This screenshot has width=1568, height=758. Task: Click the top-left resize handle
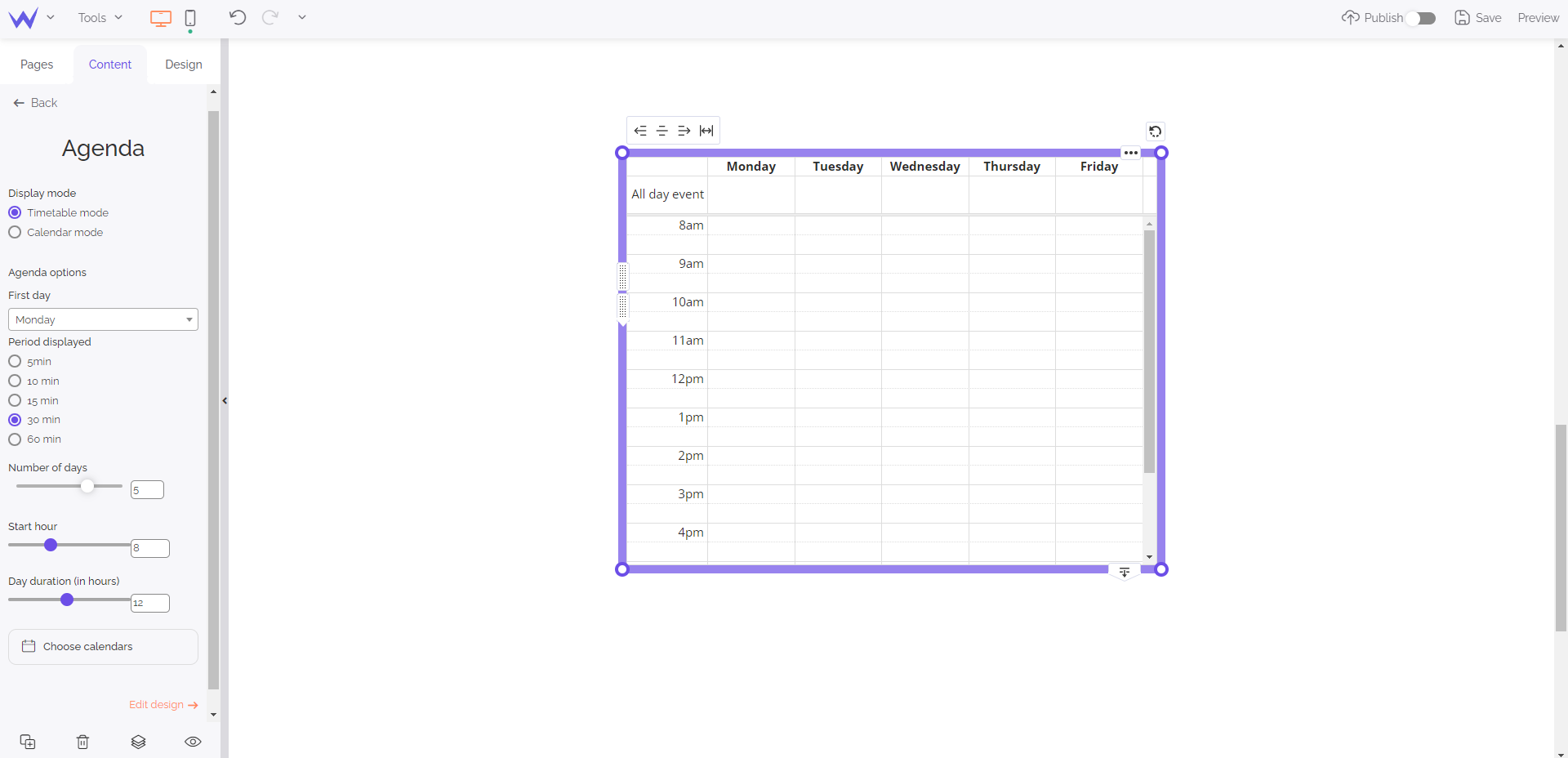pyautogui.click(x=622, y=153)
